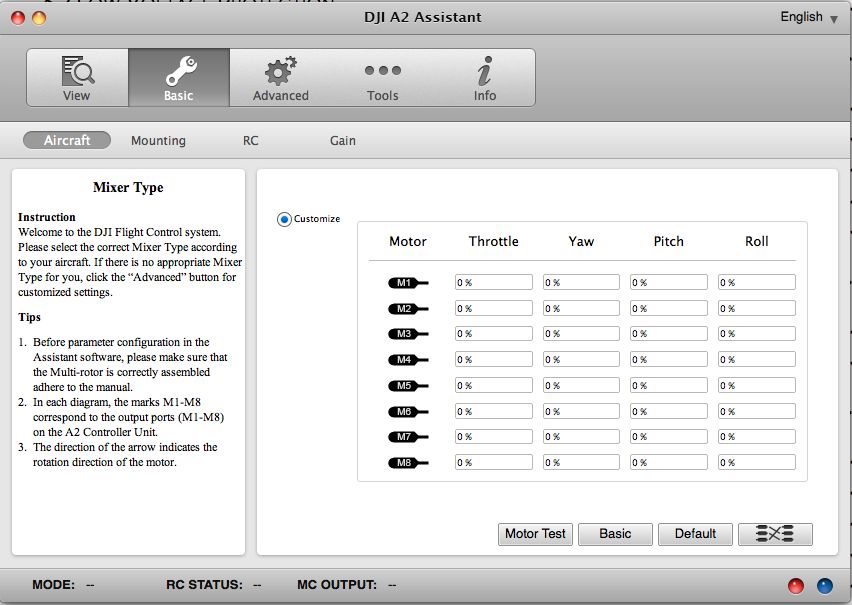852x605 pixels.
Task: Edit the M5 Yaw field
Action: tap(581, 385)
